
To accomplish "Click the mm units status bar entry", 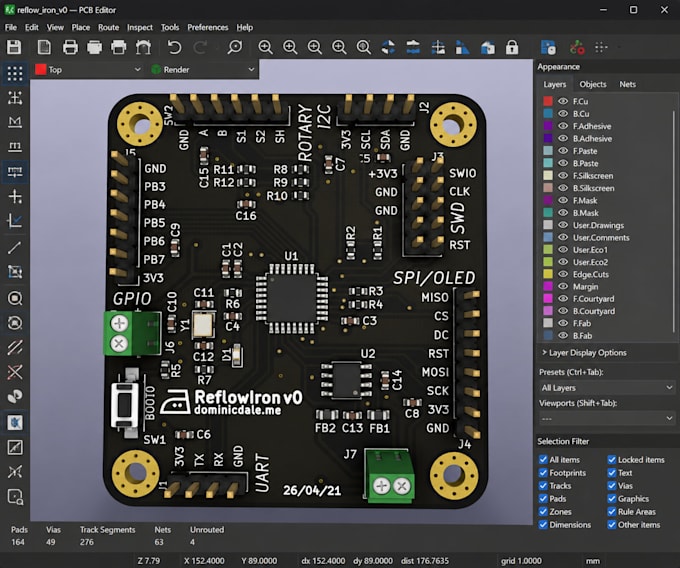I will (593, 561).
